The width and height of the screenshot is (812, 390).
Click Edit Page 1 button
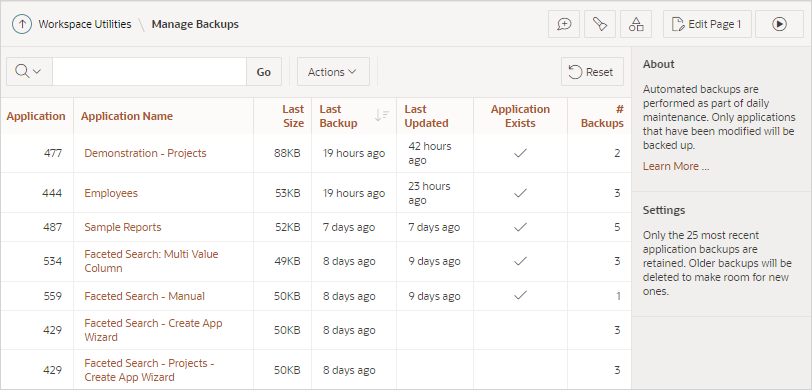707,24
